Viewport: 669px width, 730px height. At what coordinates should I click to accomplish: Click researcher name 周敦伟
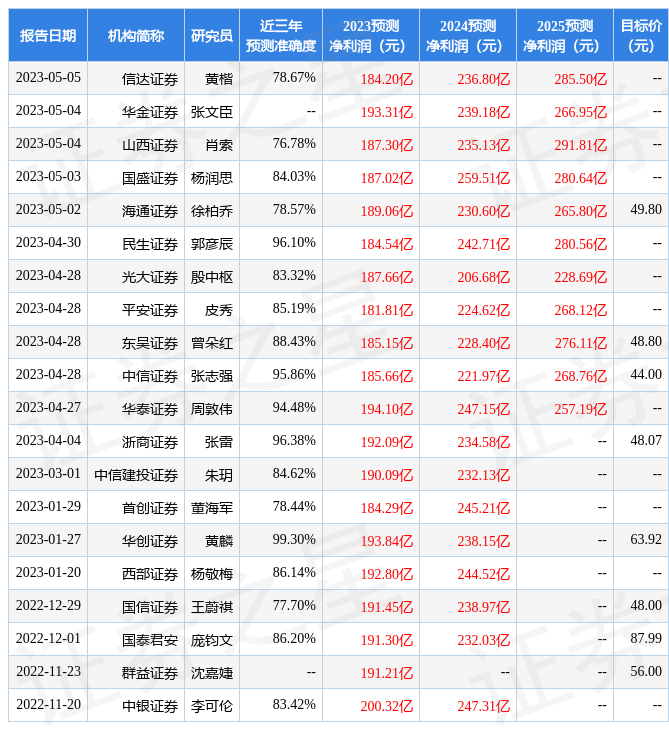(x=212, y=409)
